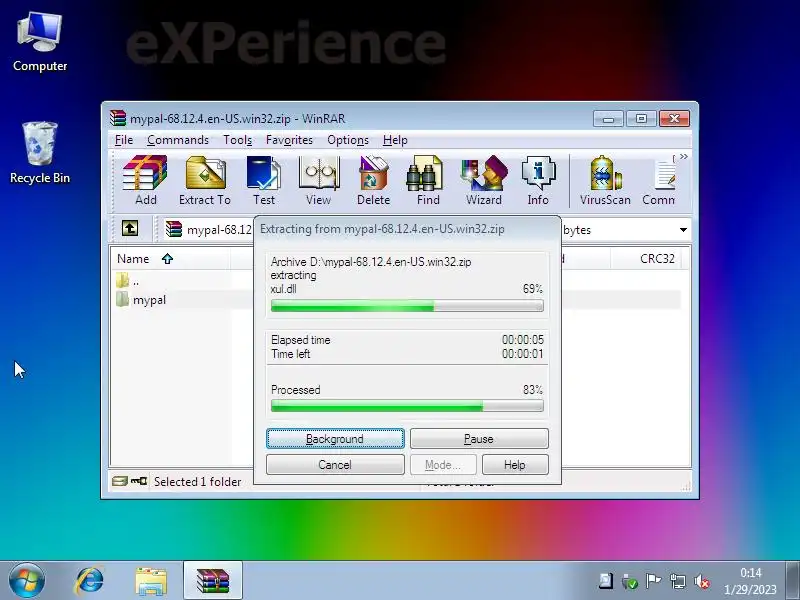Open the Tools menu
800x600 pixels.
238,140
